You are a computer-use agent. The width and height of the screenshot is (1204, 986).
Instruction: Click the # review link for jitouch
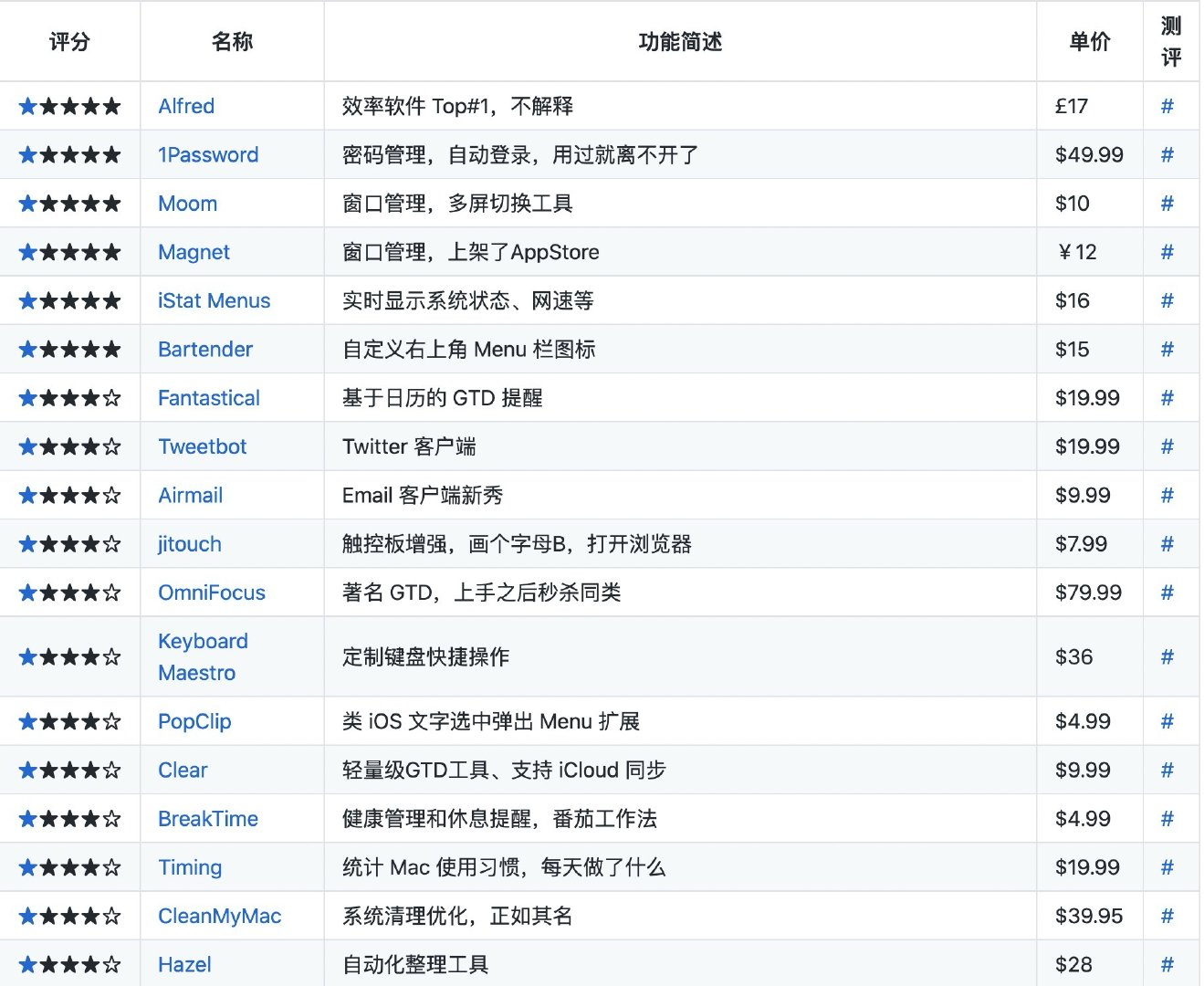click(1167, 544)
